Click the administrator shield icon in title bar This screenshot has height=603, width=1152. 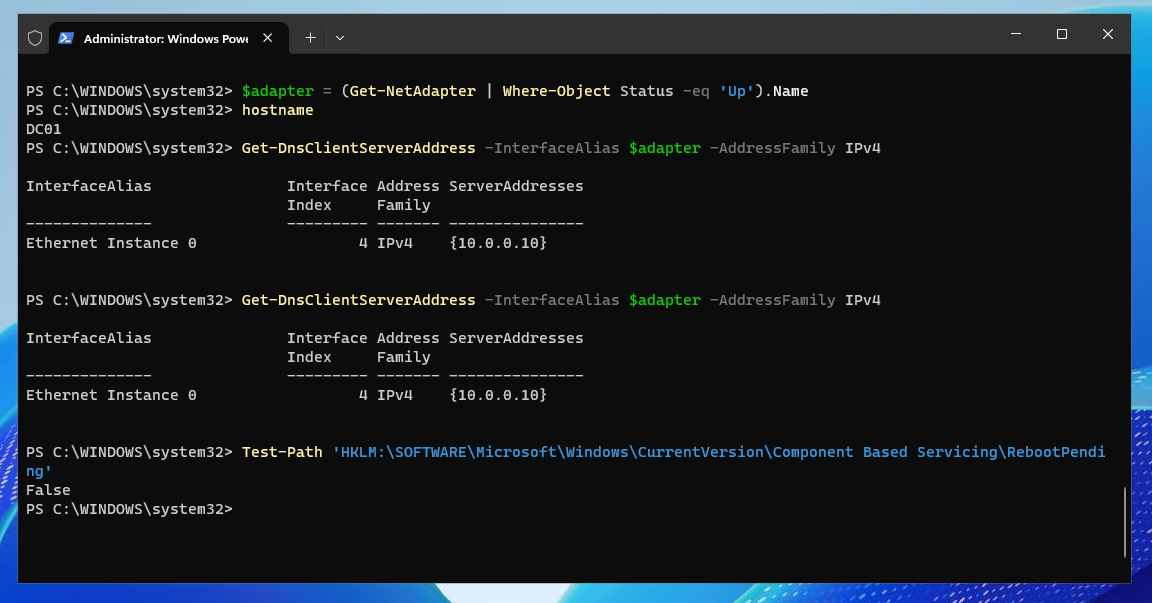click(35, 38)
